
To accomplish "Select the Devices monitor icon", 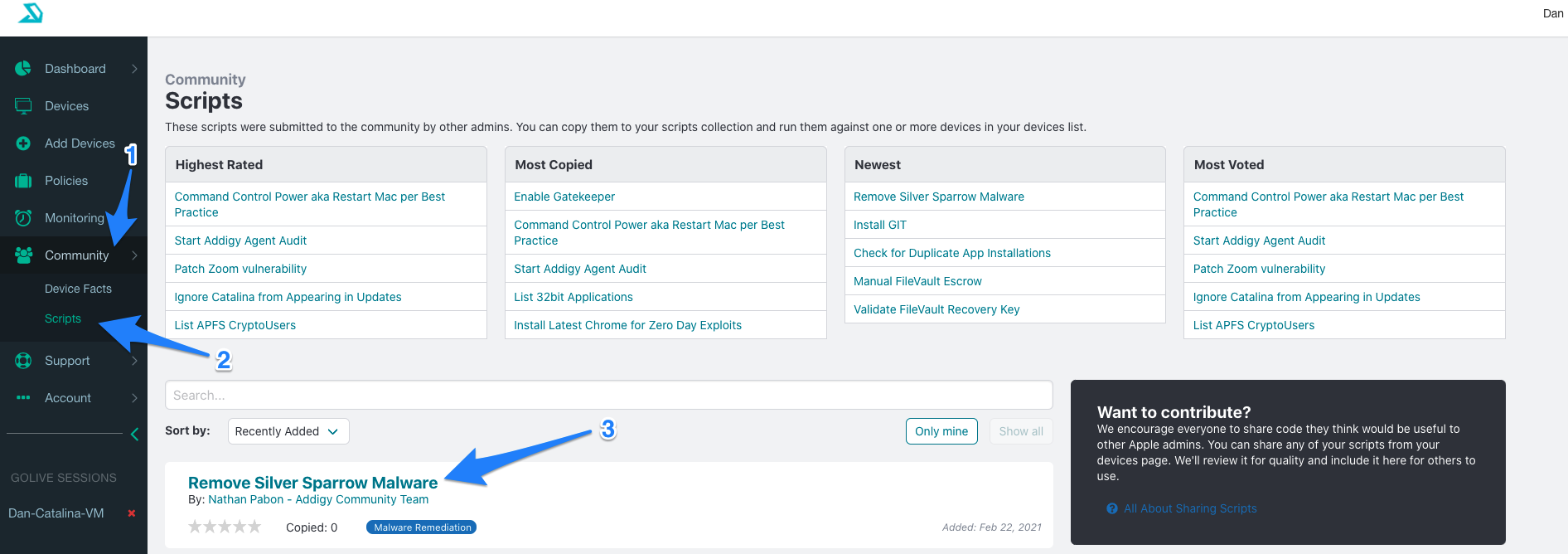I will point(23,106).
